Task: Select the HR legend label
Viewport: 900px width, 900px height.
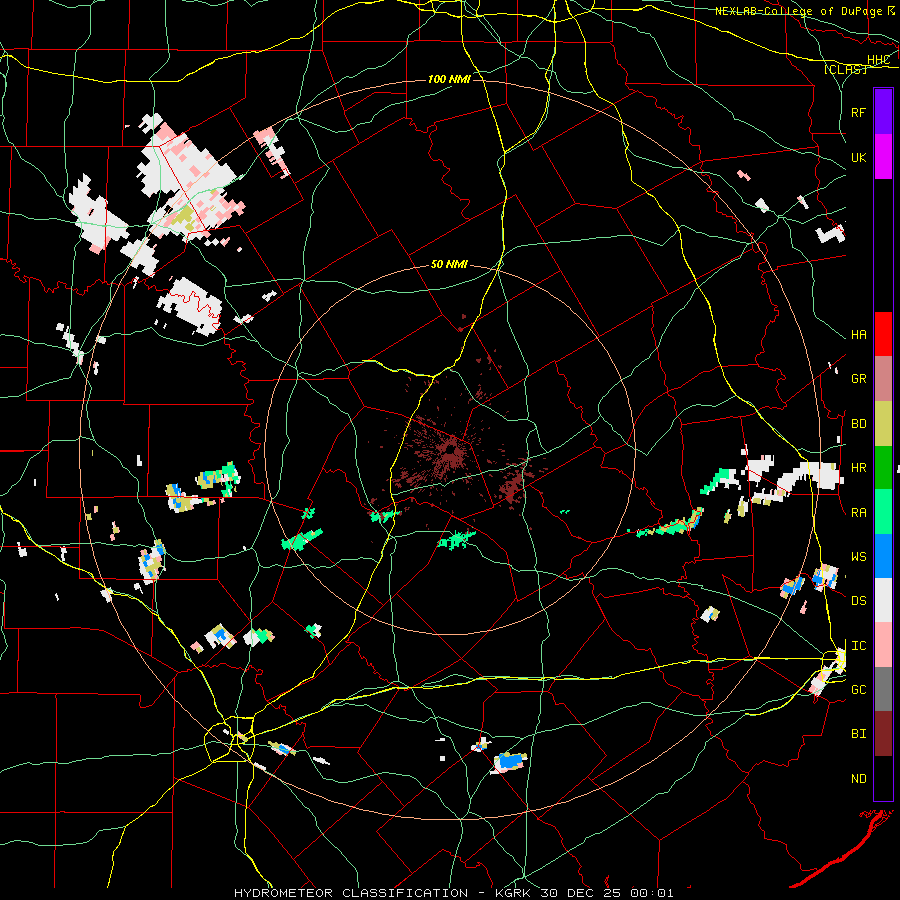Action: pos(858,468)
